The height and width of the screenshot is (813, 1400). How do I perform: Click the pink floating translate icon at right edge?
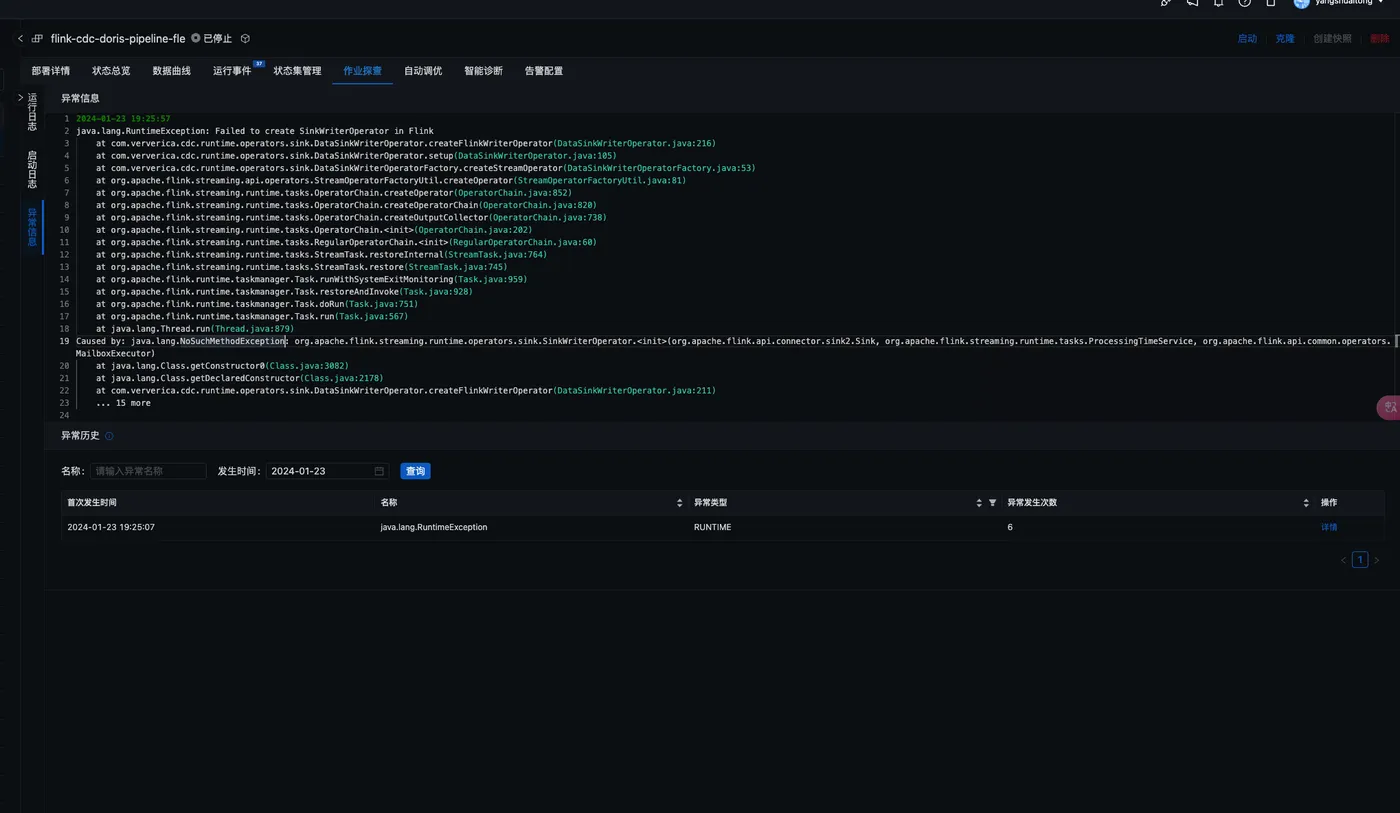[x=1389, y=407]
